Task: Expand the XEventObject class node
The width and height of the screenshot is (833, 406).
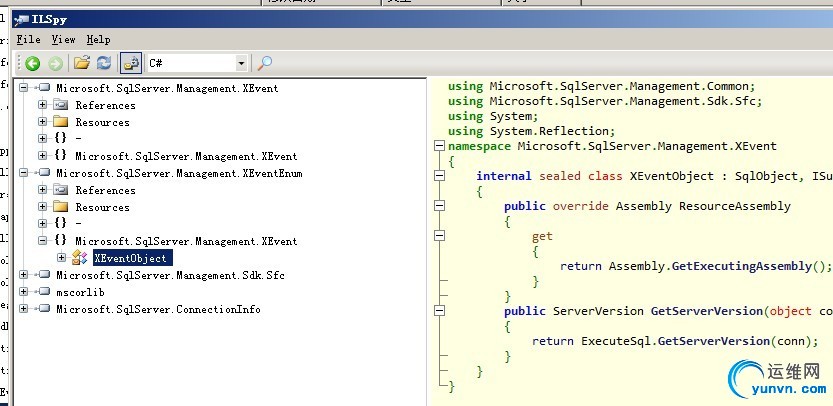Action: click(x=62, y=258)
